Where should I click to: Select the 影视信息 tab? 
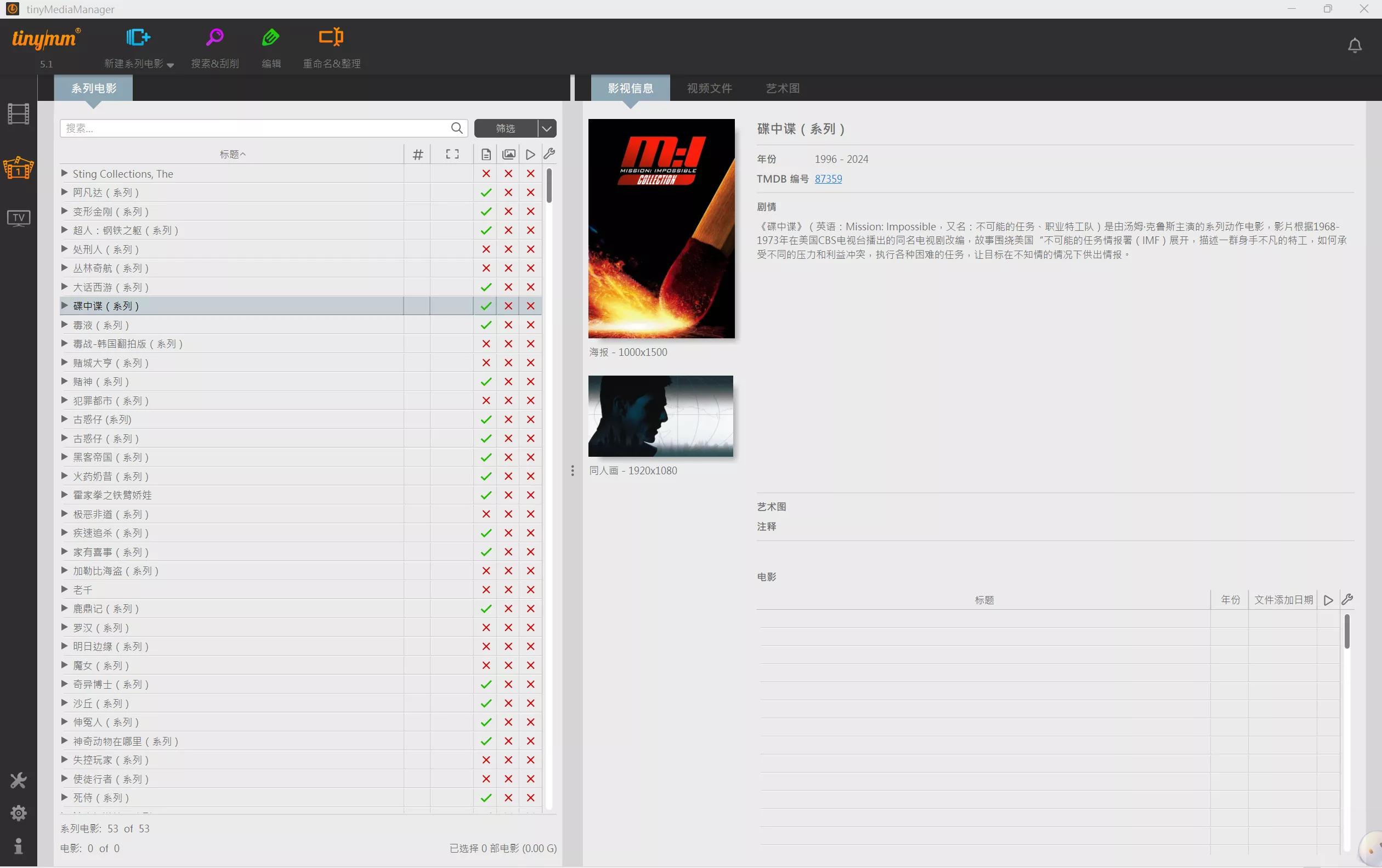pos(630,88)
